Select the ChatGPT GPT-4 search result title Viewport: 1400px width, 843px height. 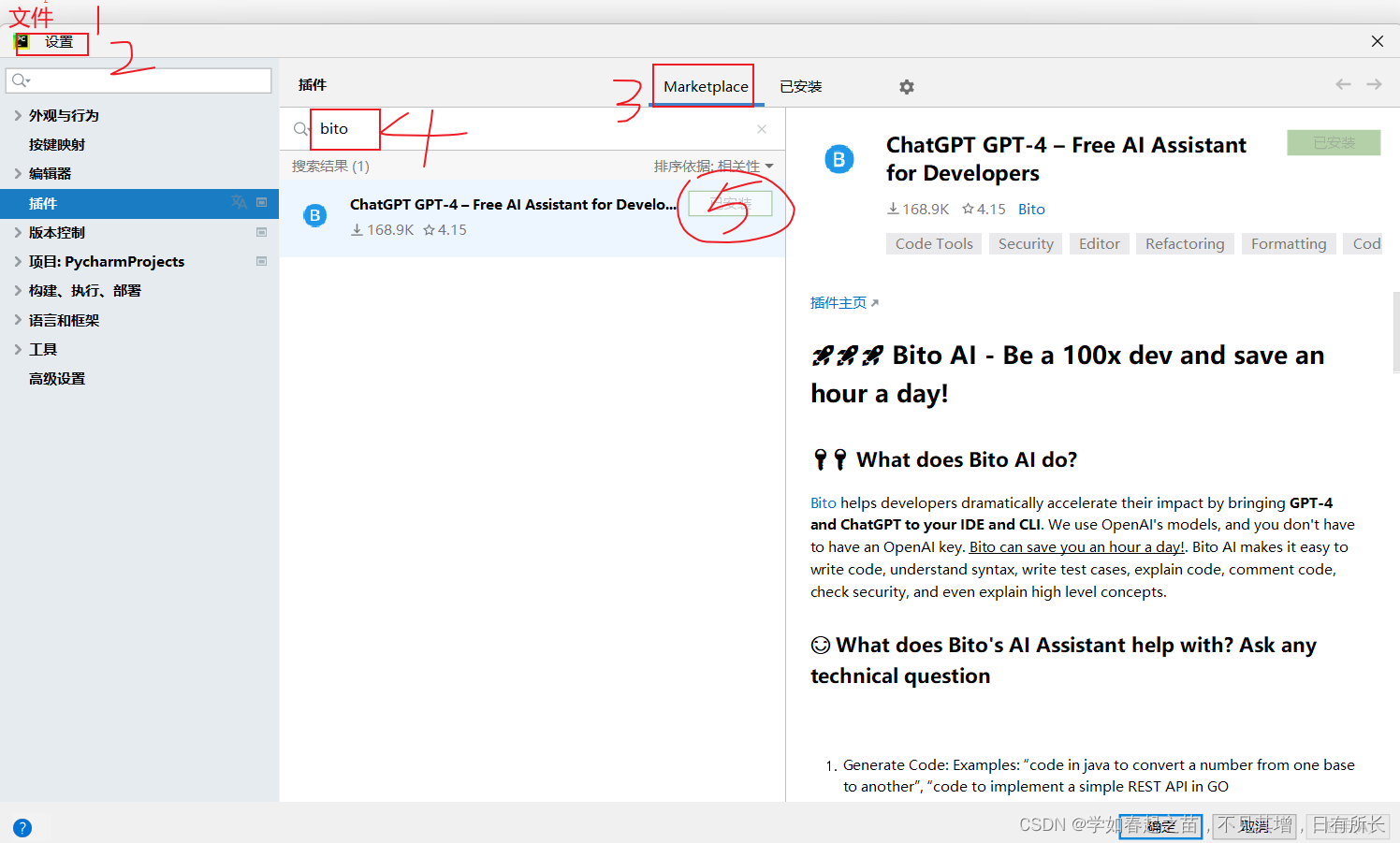tap(513, 204)
